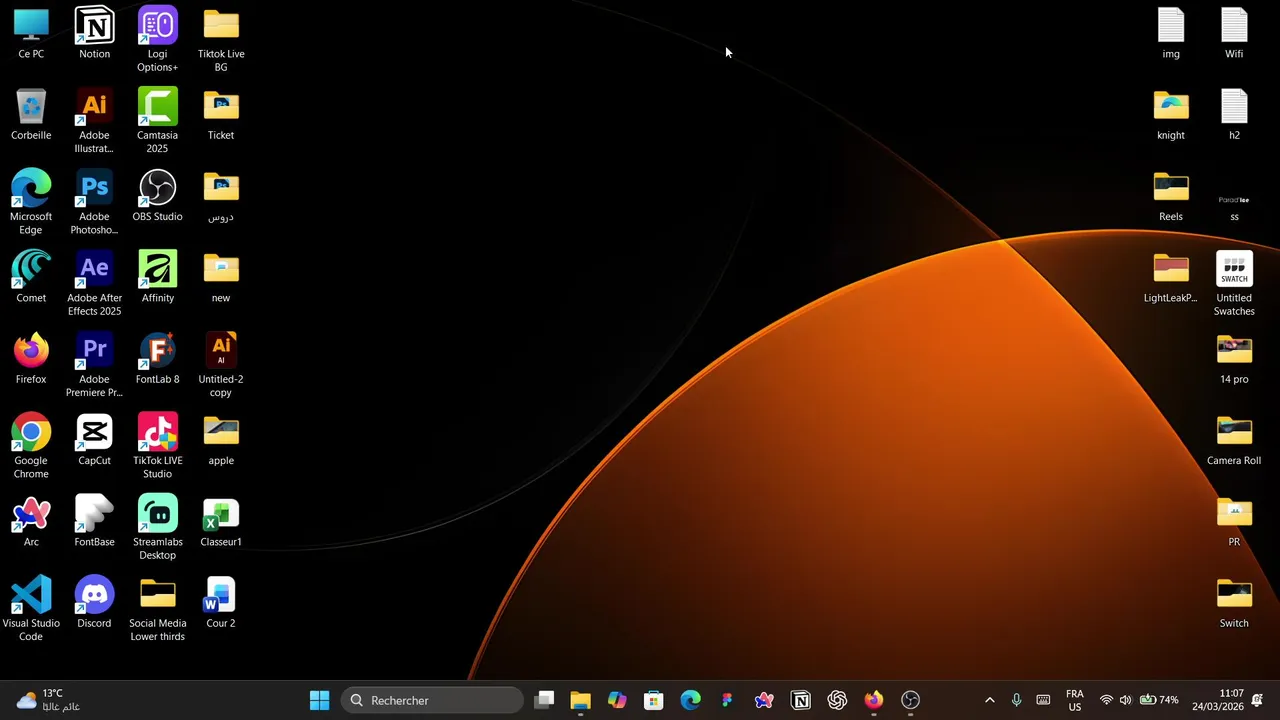Select the Adobe Illustrator desktop icon
The height and width of the screenshot is (720, 1280).
pos(94,121)
